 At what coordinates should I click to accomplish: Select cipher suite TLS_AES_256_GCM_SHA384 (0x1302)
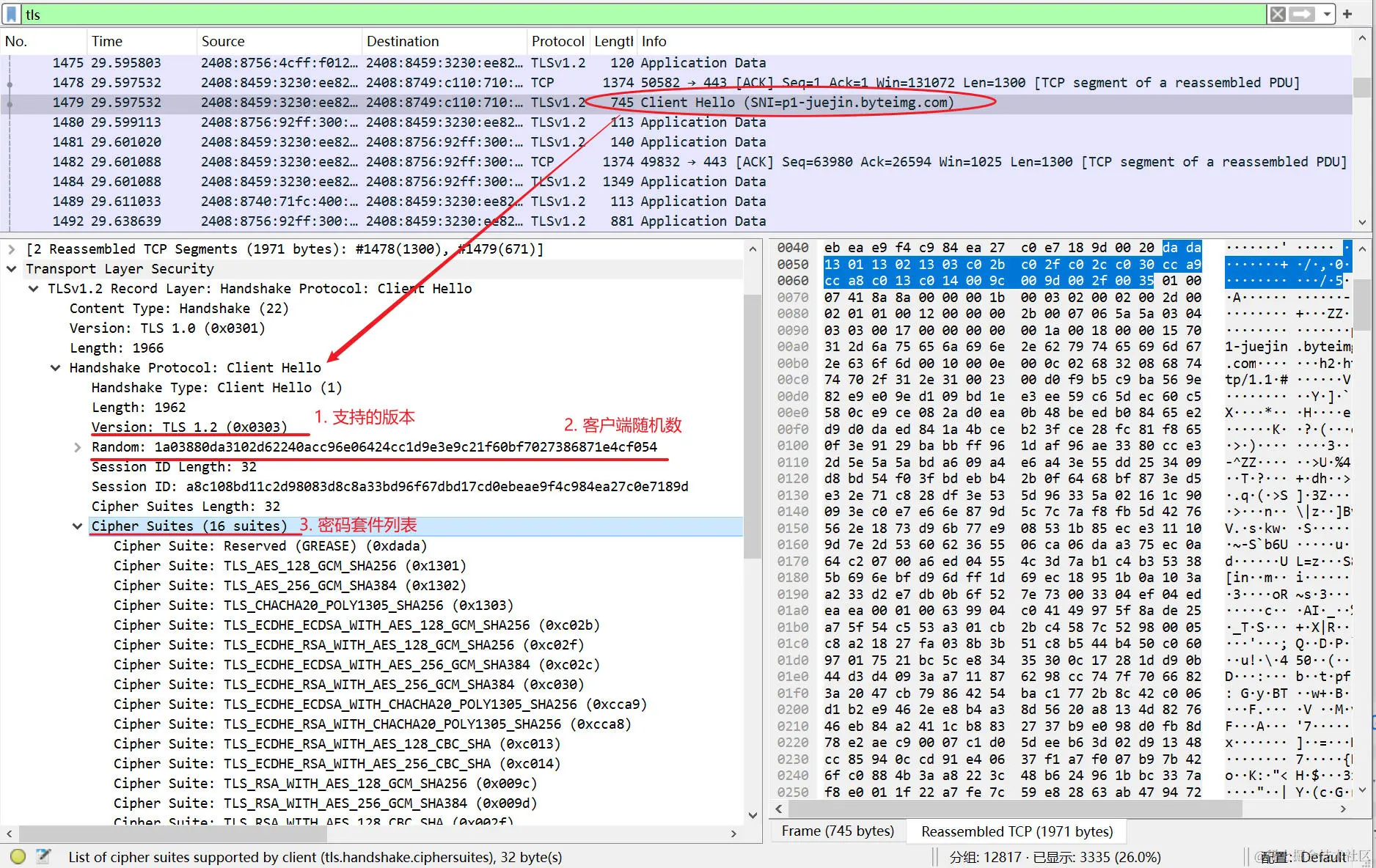(x=290, y=586)
